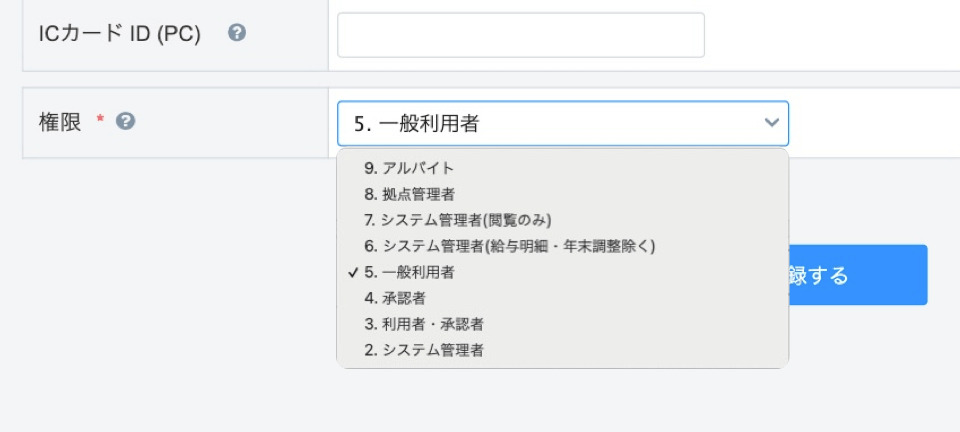Open the ICカード ID (PC) help tooltip icon
The width and height of the screenshot is (960, 432).
(237, 33)
